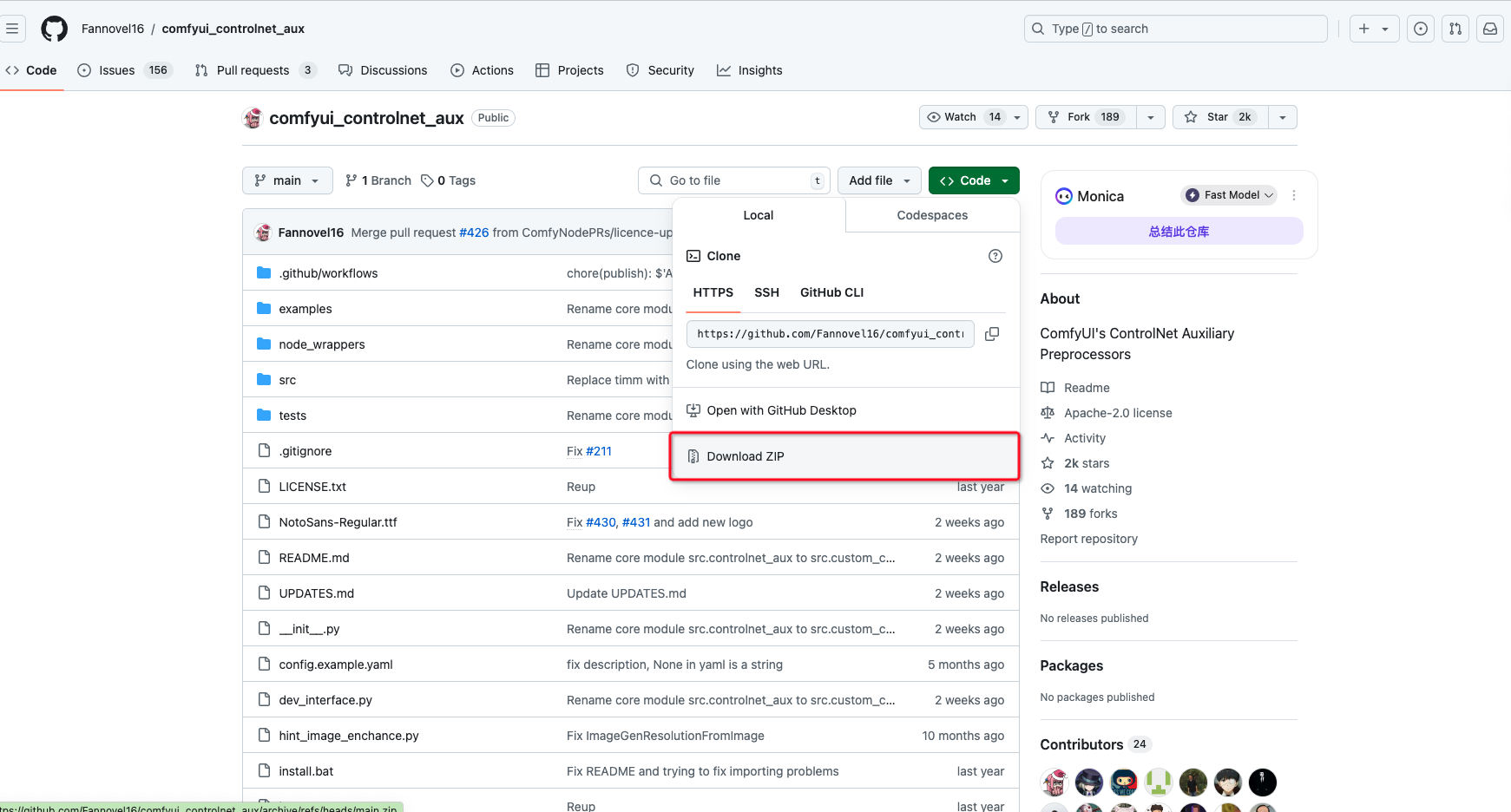Open the clone help question icon

coord(995,256)
